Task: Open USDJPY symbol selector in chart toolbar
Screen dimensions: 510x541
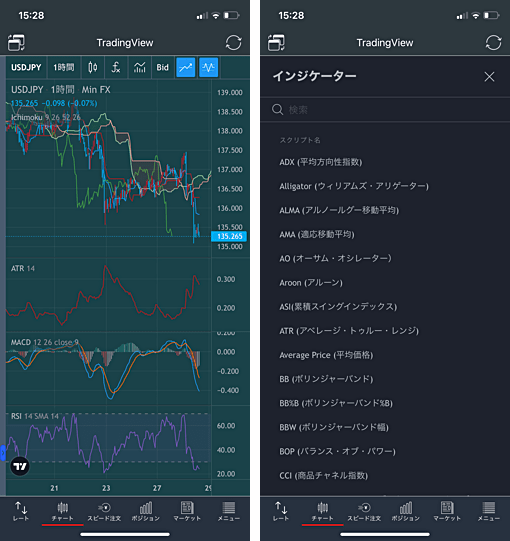Action: [26, 67]
